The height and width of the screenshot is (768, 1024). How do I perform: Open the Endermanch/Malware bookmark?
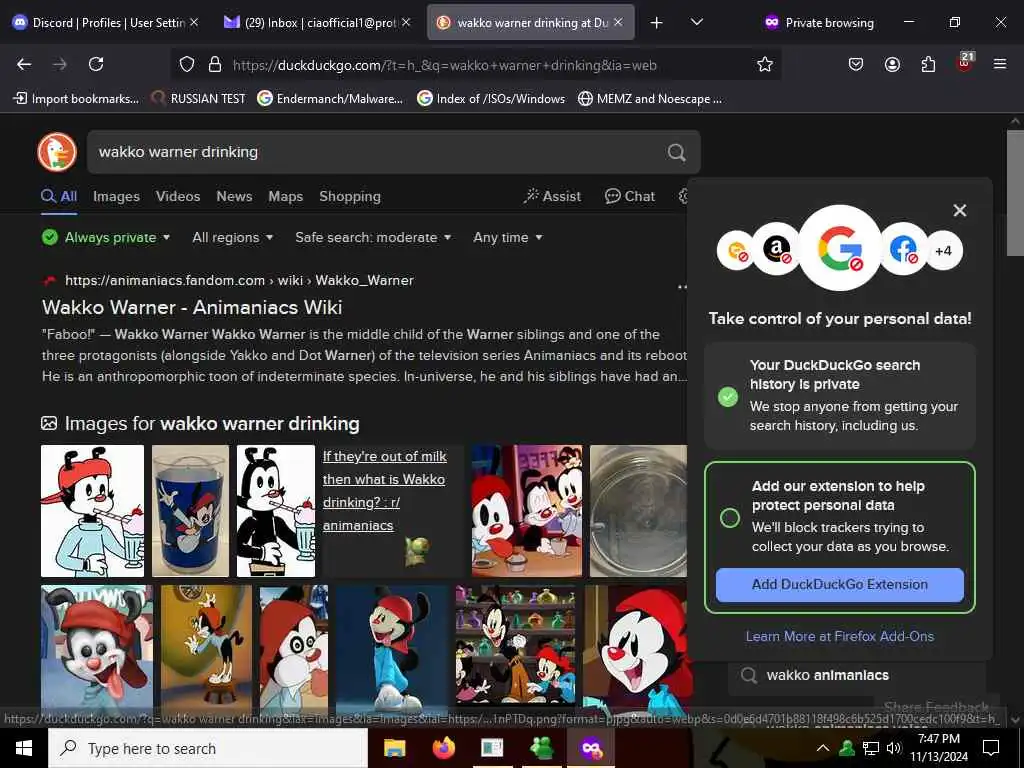pos(330,99)
